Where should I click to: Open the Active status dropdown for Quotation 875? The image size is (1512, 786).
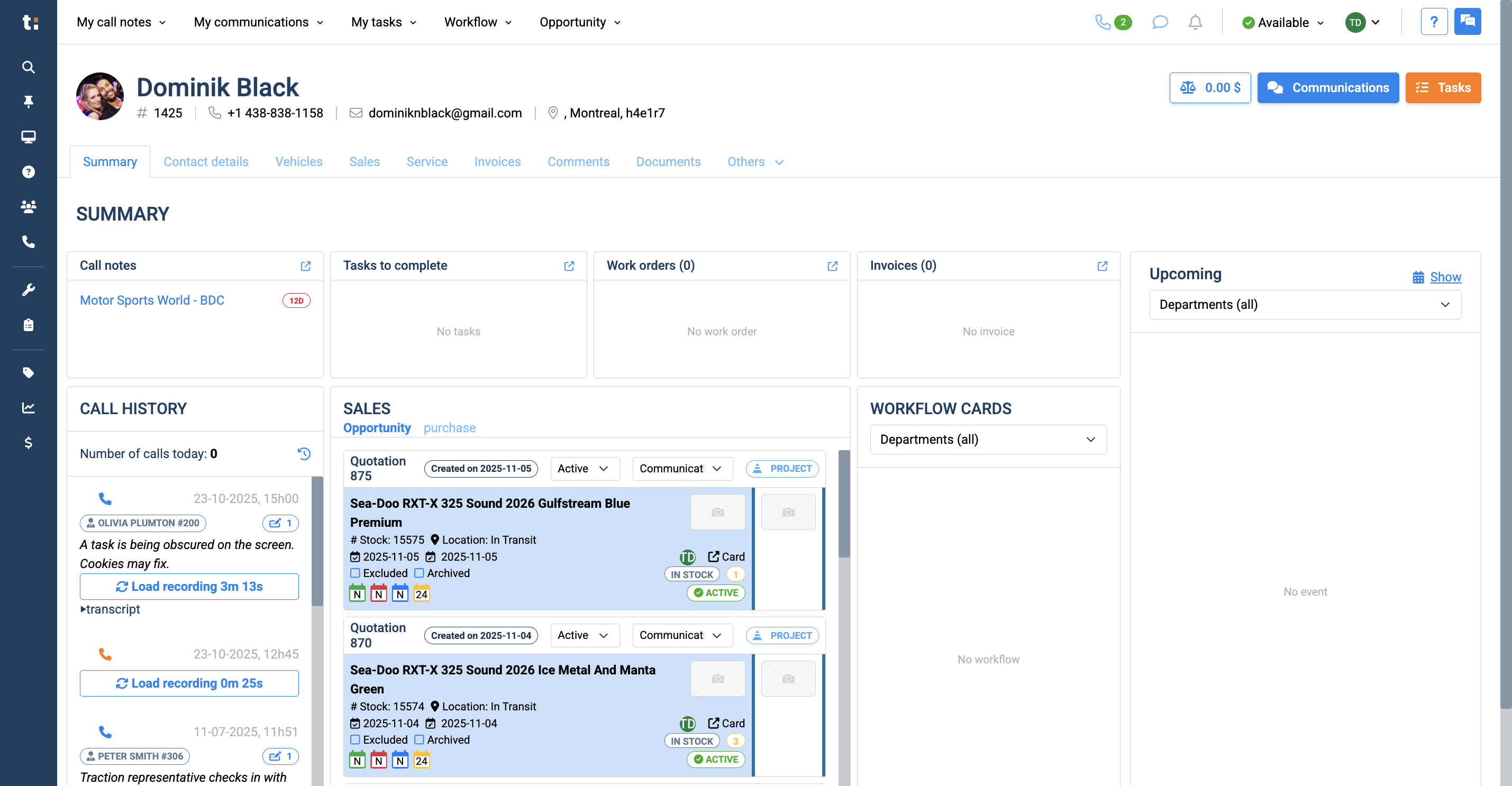(585, 469)
